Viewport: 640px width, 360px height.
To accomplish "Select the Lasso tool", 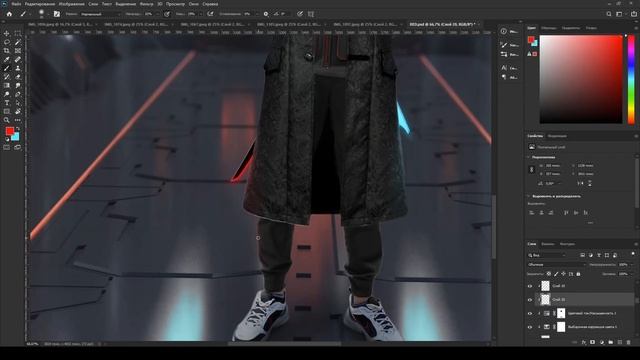I will coord(7,42).
